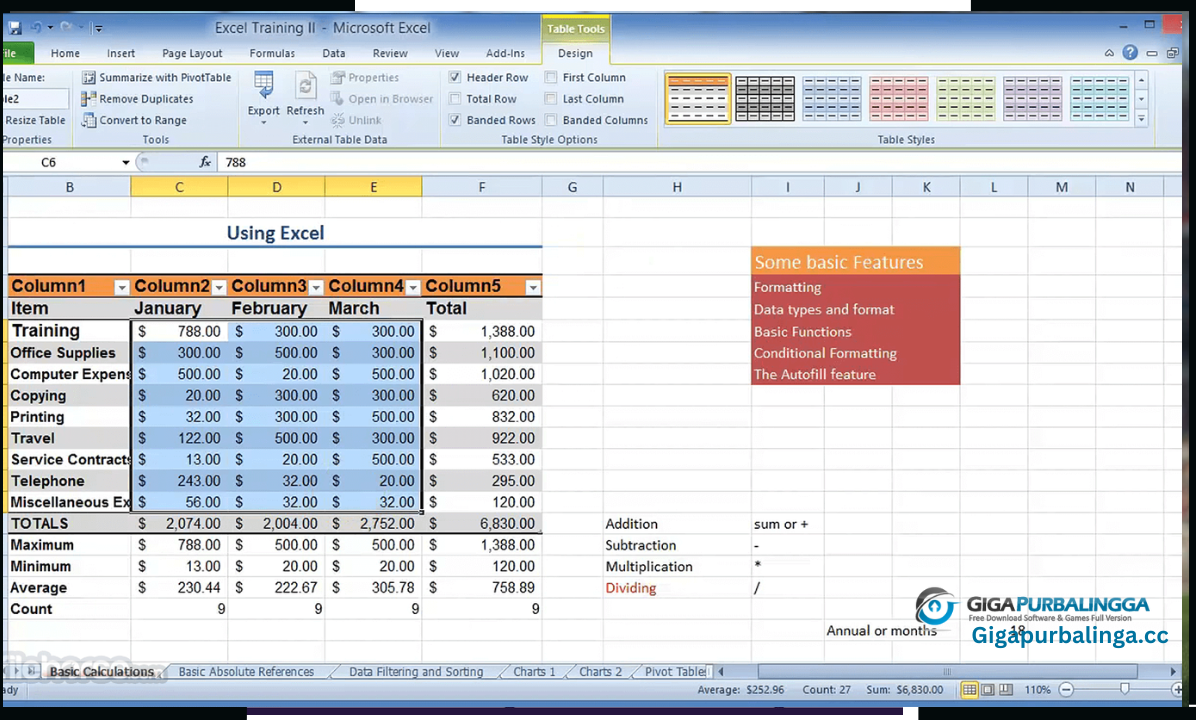Viewport: 1200px width, 720px height.
Task: Enable the First Column checkbox
Action: 551,78
